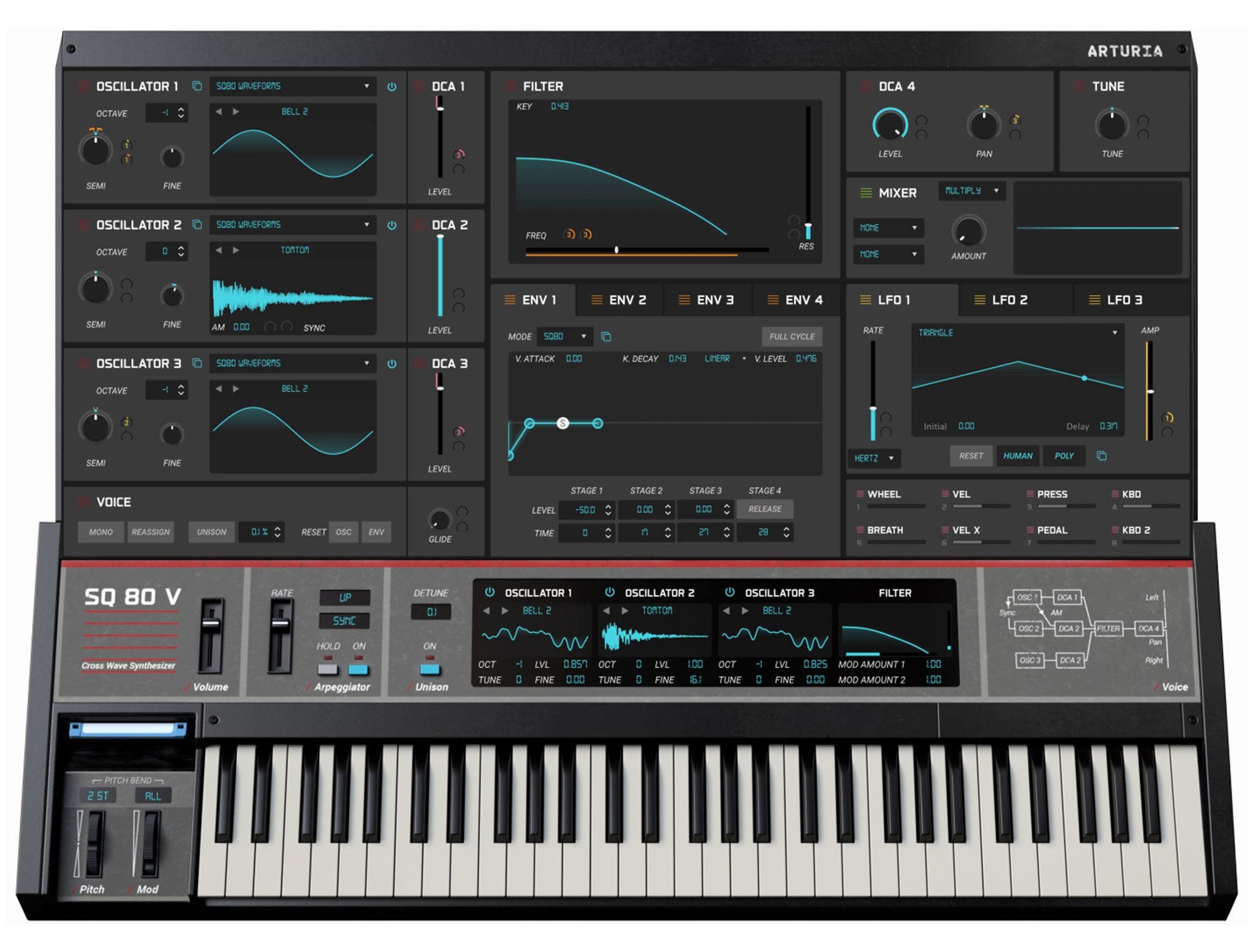
Task: Click the Mixer section menu icon
Action: tap(866, 193)
